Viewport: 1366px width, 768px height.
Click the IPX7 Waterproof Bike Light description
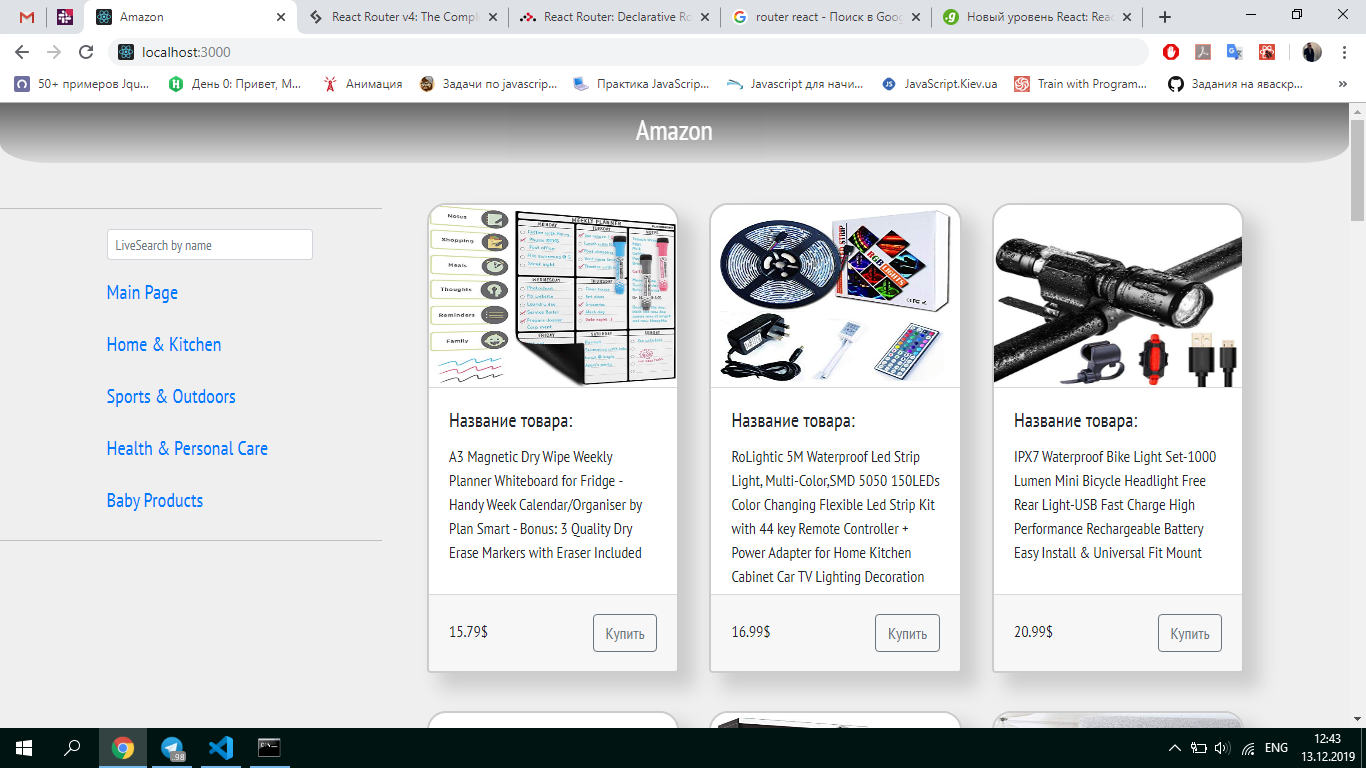(x=1115, y=505)
